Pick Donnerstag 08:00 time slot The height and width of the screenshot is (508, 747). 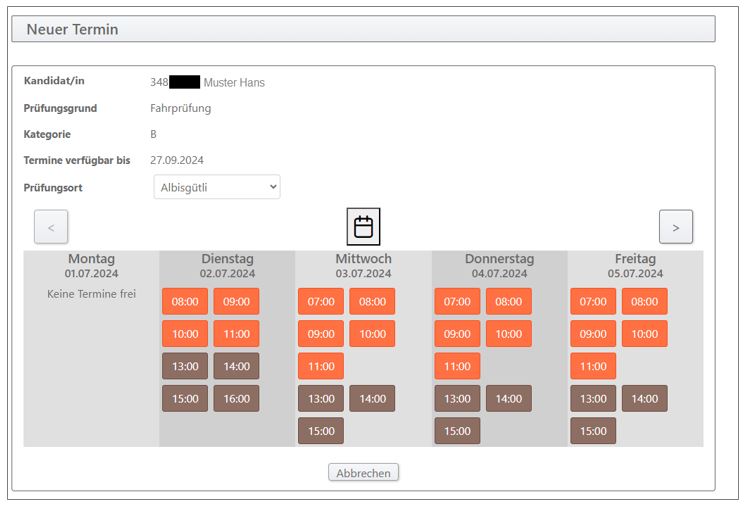point(508,301)
